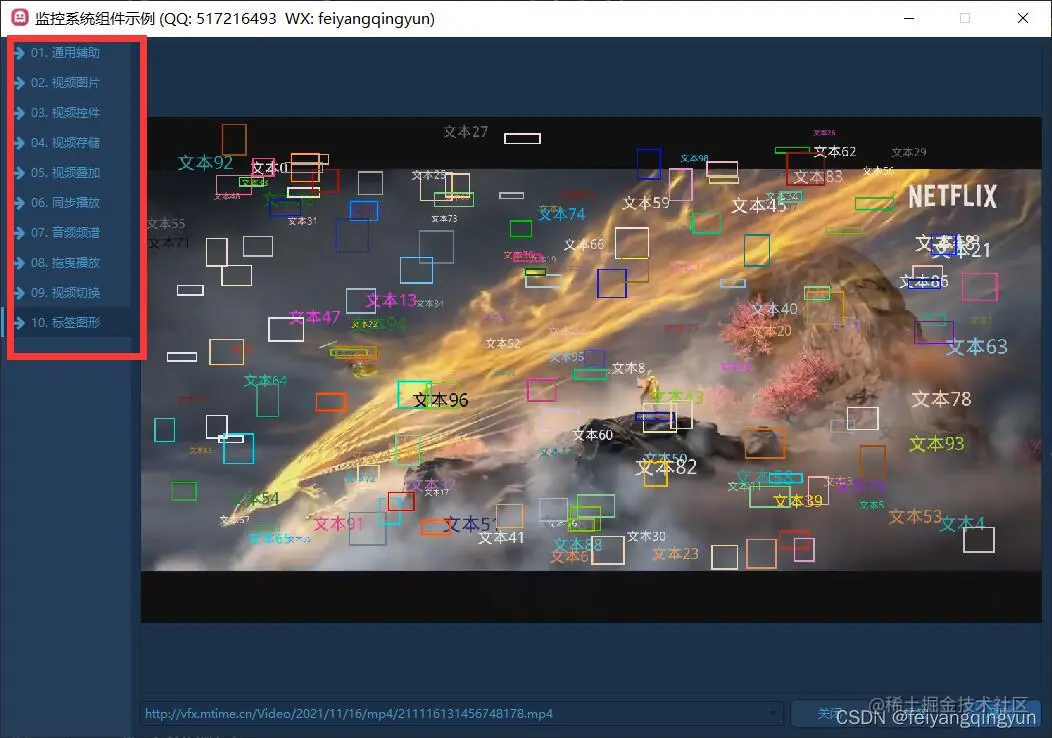1052x738 pixels.
Task: Open the 07. 音频频谱 page
Action: [66, 233]
